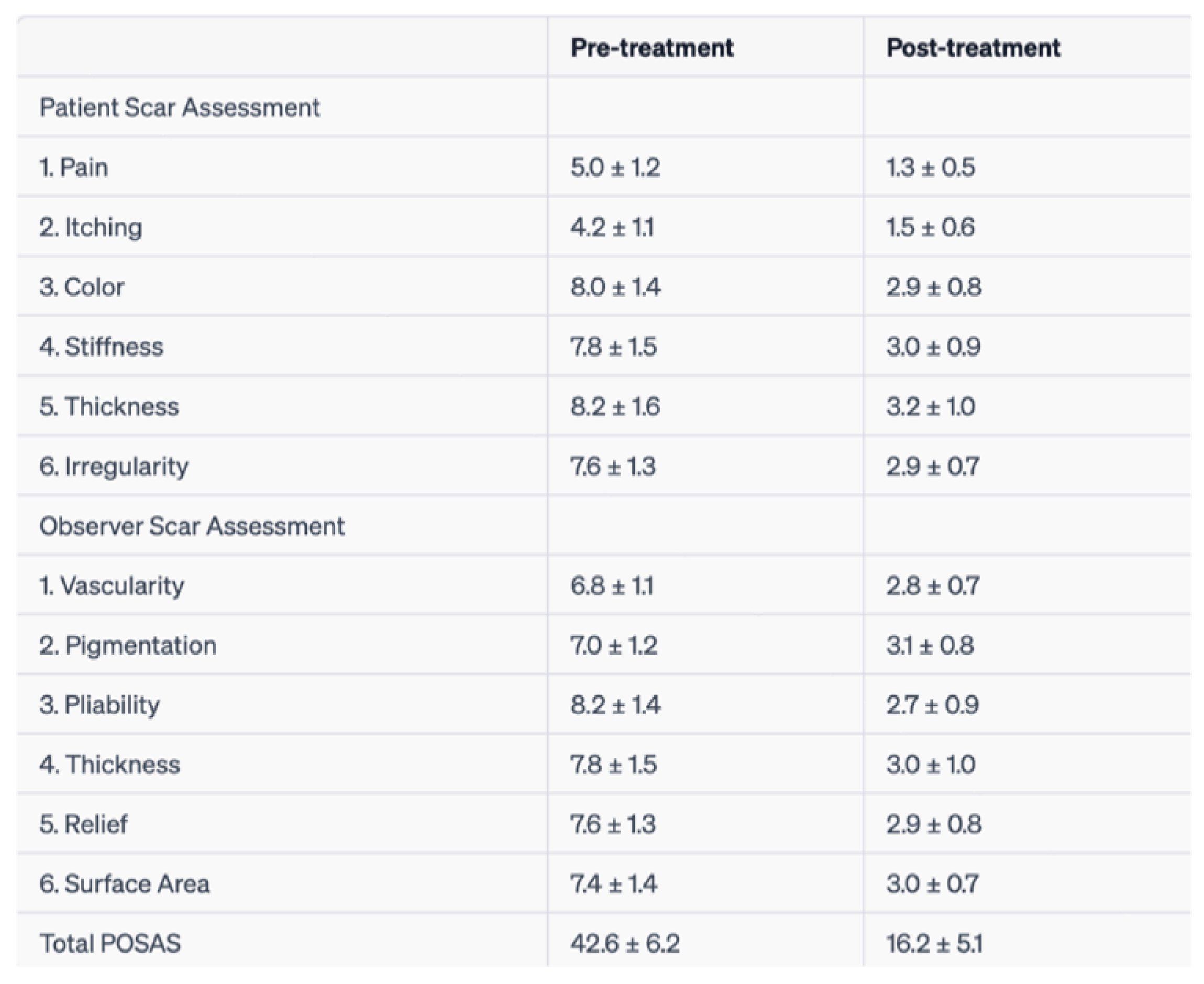
Task: Click the Total POSAS post-treatment value 16.2 ± 5.1
Action: pyautogui.click(x=934, y=944)
